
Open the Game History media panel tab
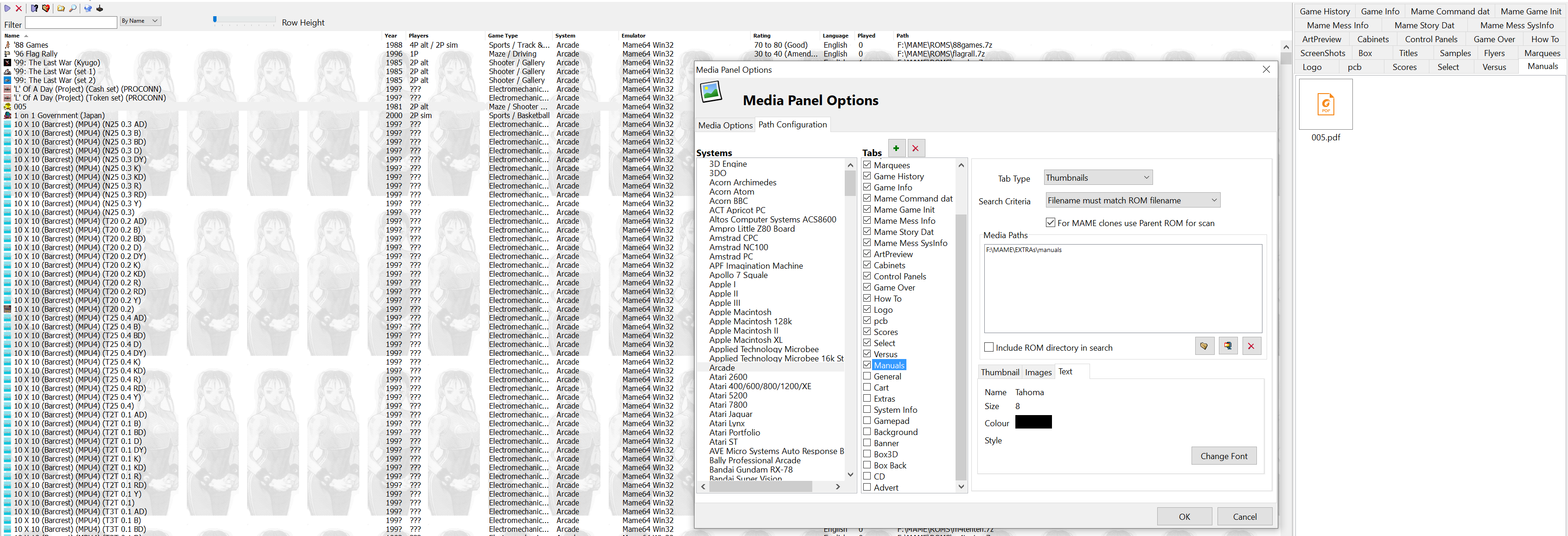point(1325,11)
